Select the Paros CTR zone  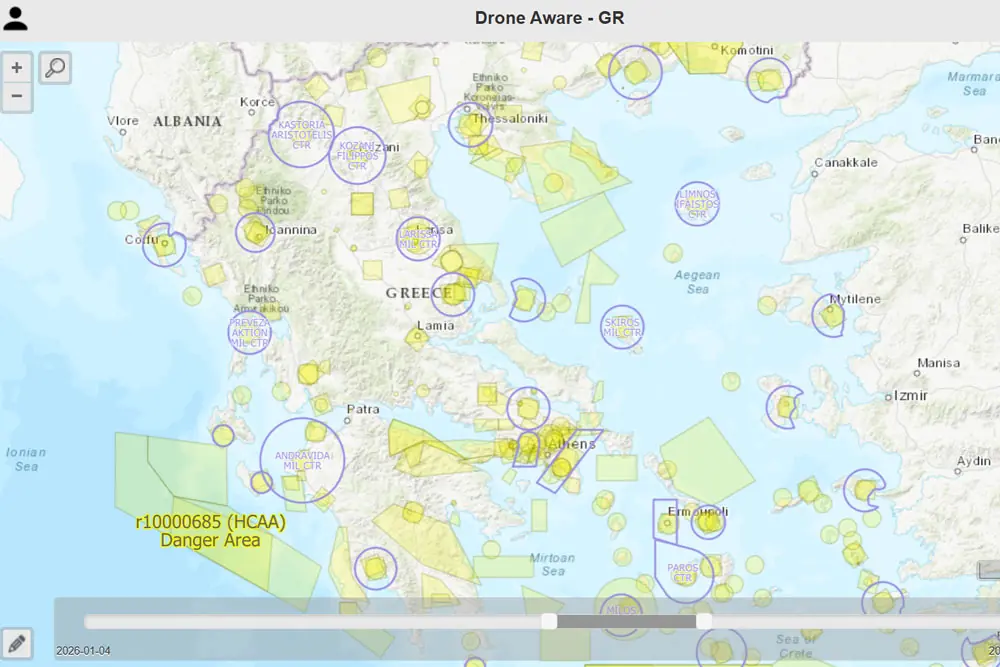coord(681,573)
